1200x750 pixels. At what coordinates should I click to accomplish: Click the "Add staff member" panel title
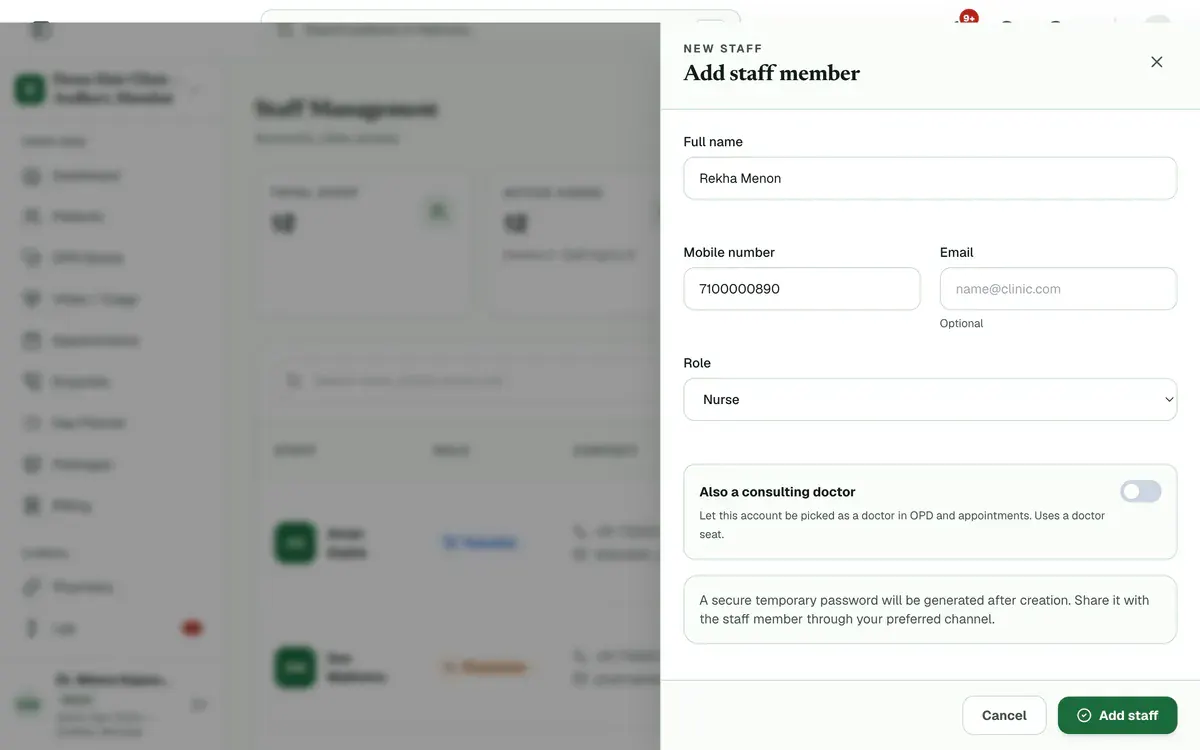click(771, 73)
